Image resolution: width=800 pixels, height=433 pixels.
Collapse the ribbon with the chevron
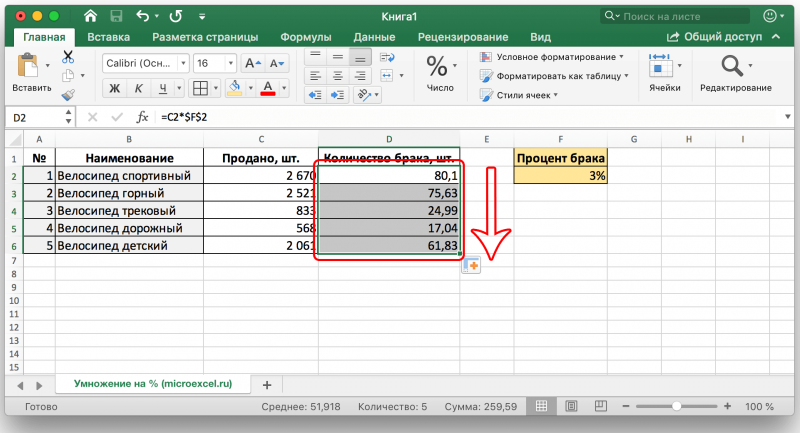coord(776,37)
